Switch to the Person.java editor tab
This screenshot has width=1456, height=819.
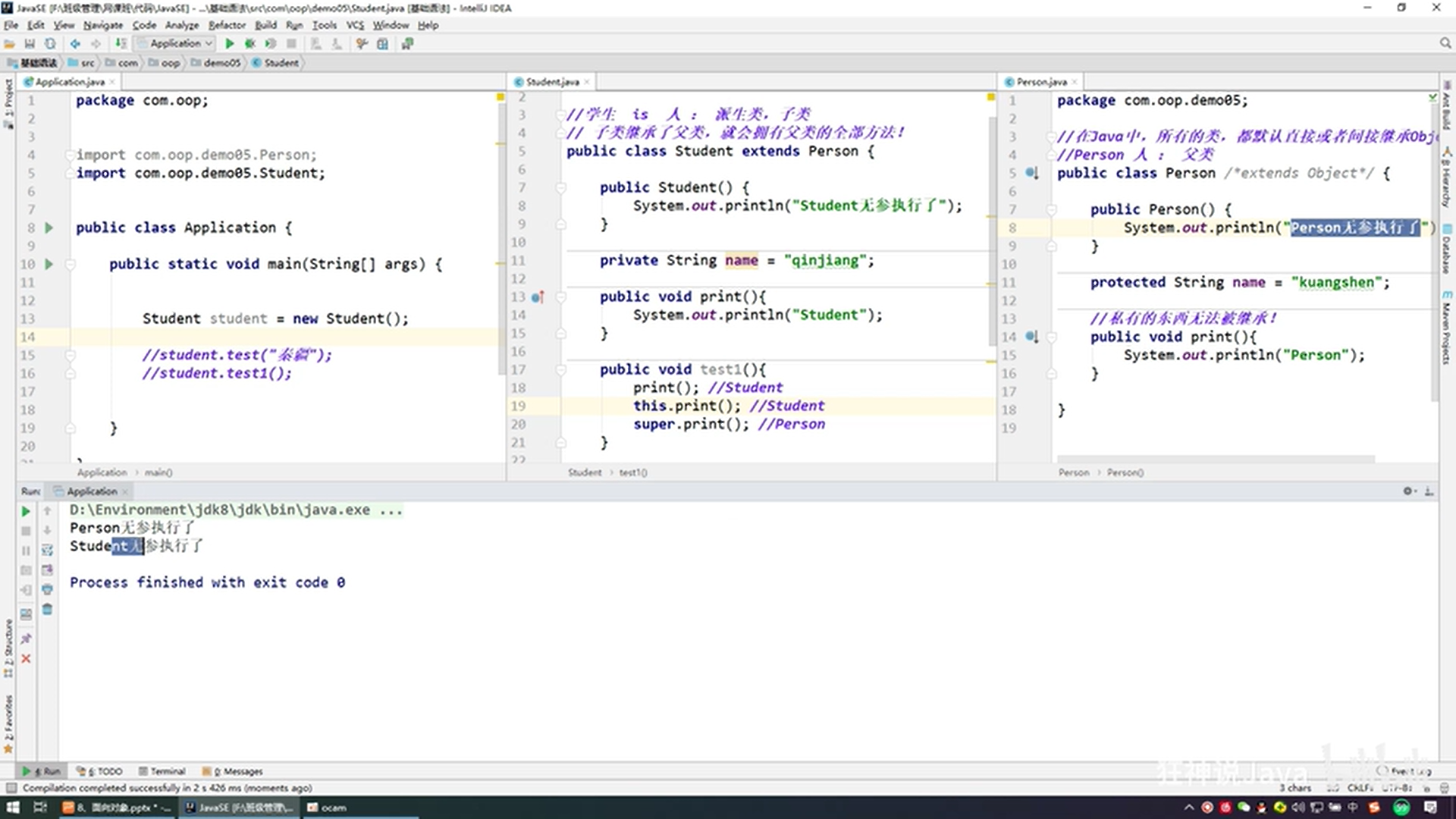pos(1041,82)
